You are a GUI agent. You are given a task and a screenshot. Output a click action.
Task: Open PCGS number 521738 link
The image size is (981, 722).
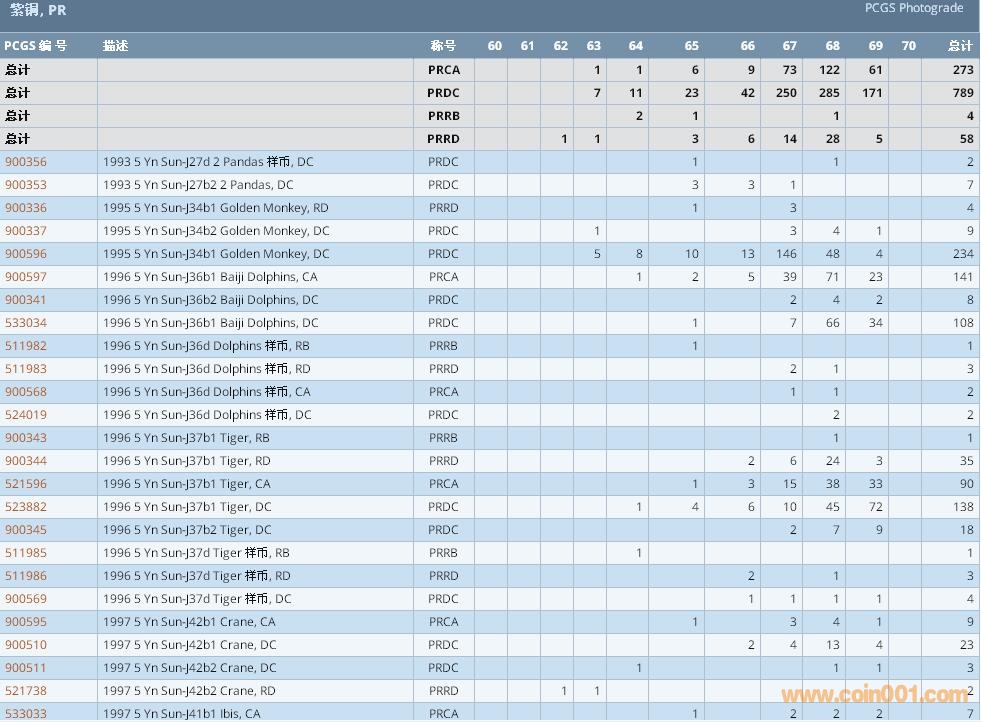pos(26,691)
